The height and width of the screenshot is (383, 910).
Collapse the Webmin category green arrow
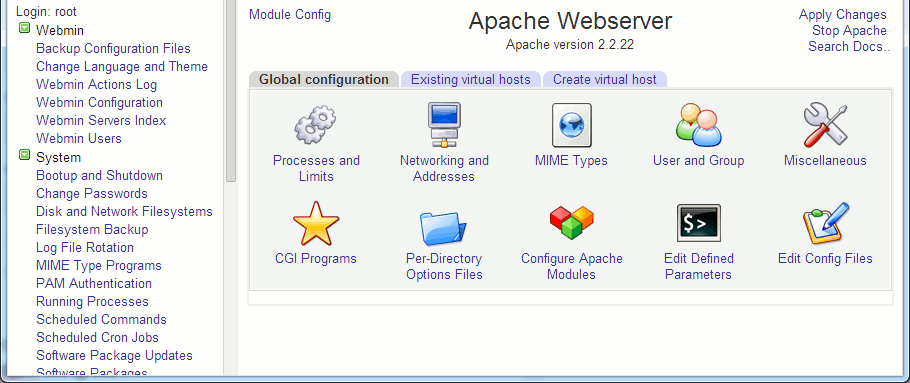[x=24, y=28]
